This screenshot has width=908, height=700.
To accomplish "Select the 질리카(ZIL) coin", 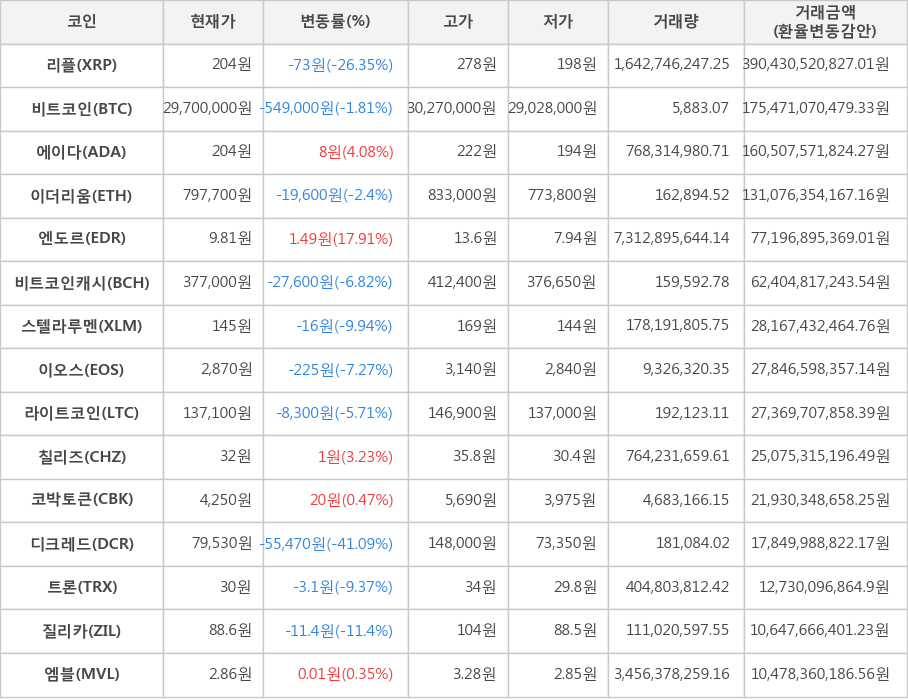I will point(82,630).
